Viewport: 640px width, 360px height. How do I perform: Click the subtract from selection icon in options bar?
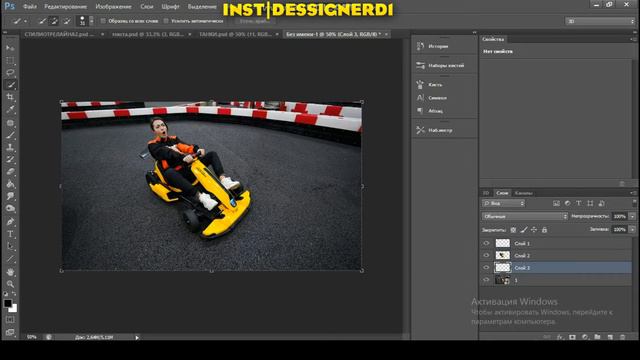coord(67,21)
